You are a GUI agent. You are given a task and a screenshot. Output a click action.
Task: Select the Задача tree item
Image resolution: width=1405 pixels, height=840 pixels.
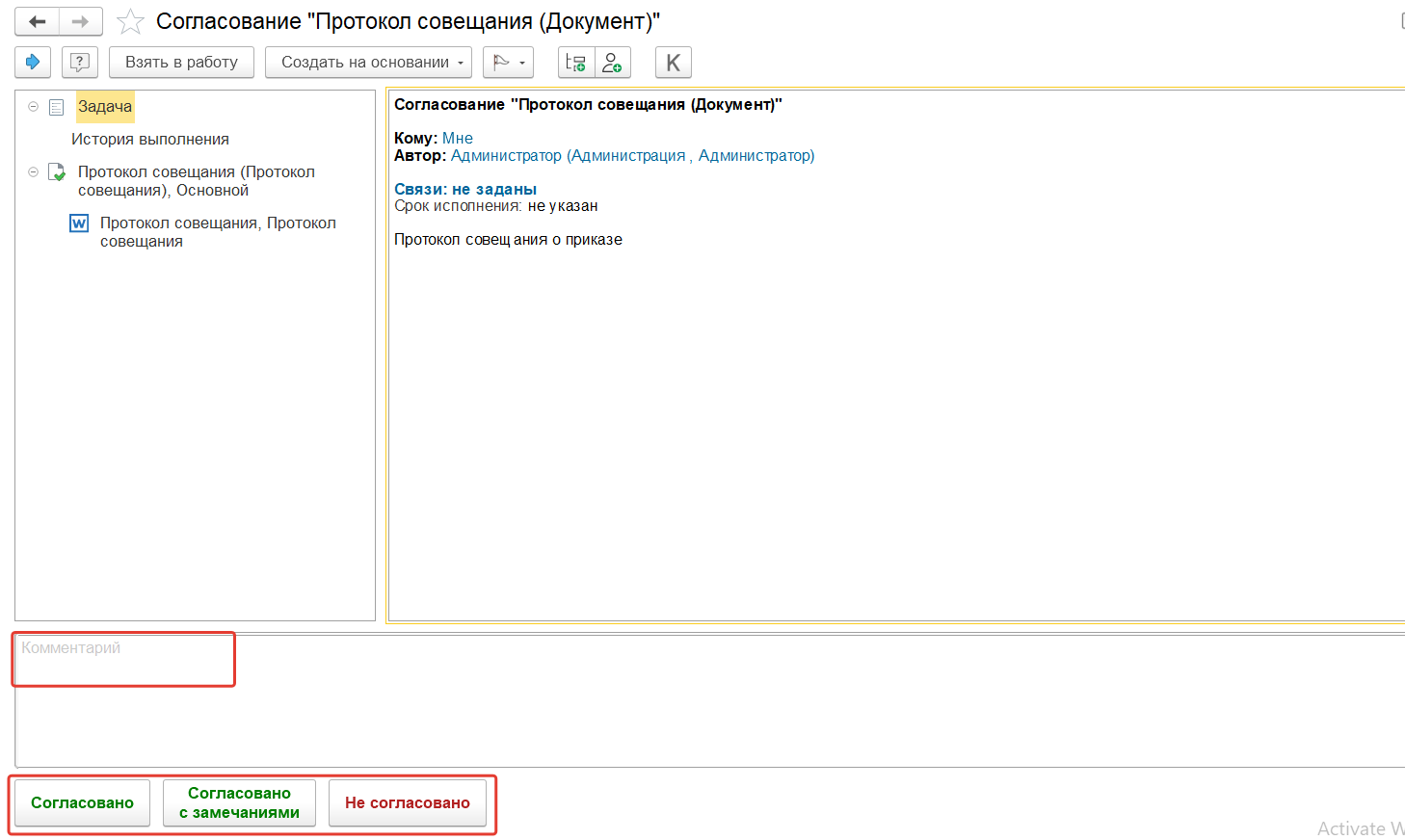point(105,107)
